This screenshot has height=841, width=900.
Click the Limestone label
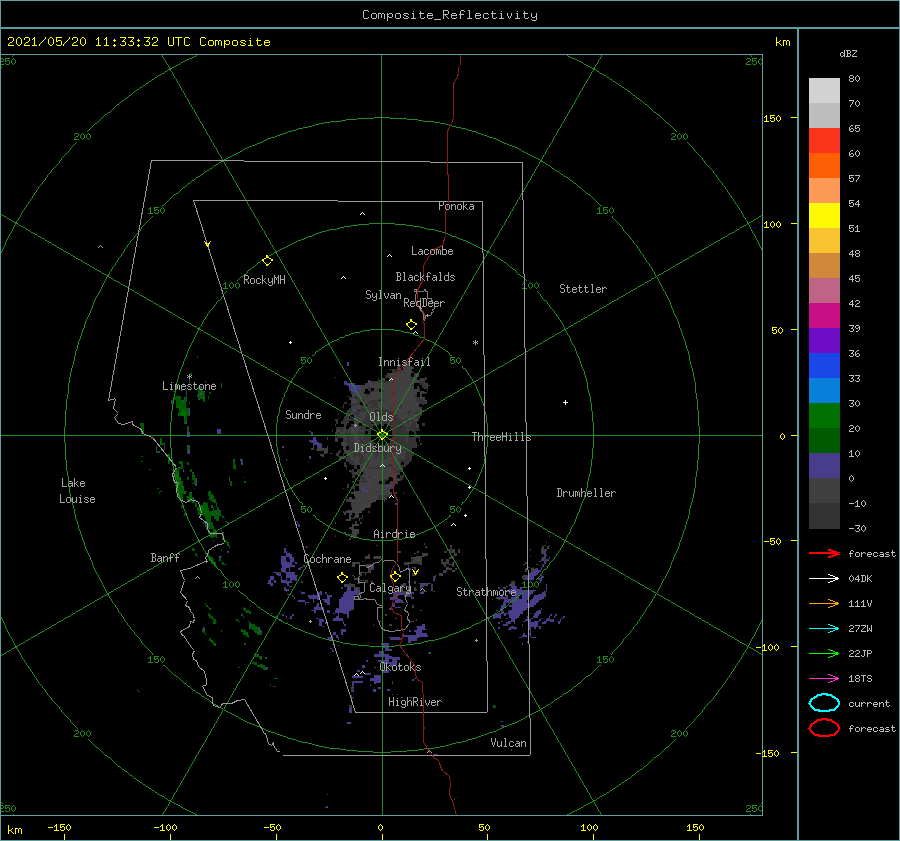click(189, 386)
